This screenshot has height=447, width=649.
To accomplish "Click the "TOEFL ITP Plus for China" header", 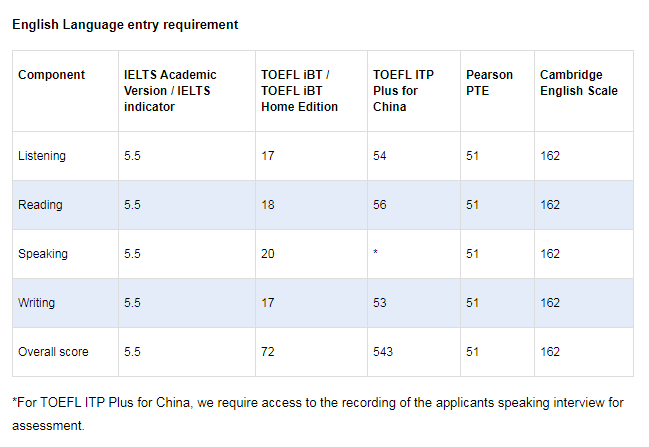I will [x=402, y=91].
